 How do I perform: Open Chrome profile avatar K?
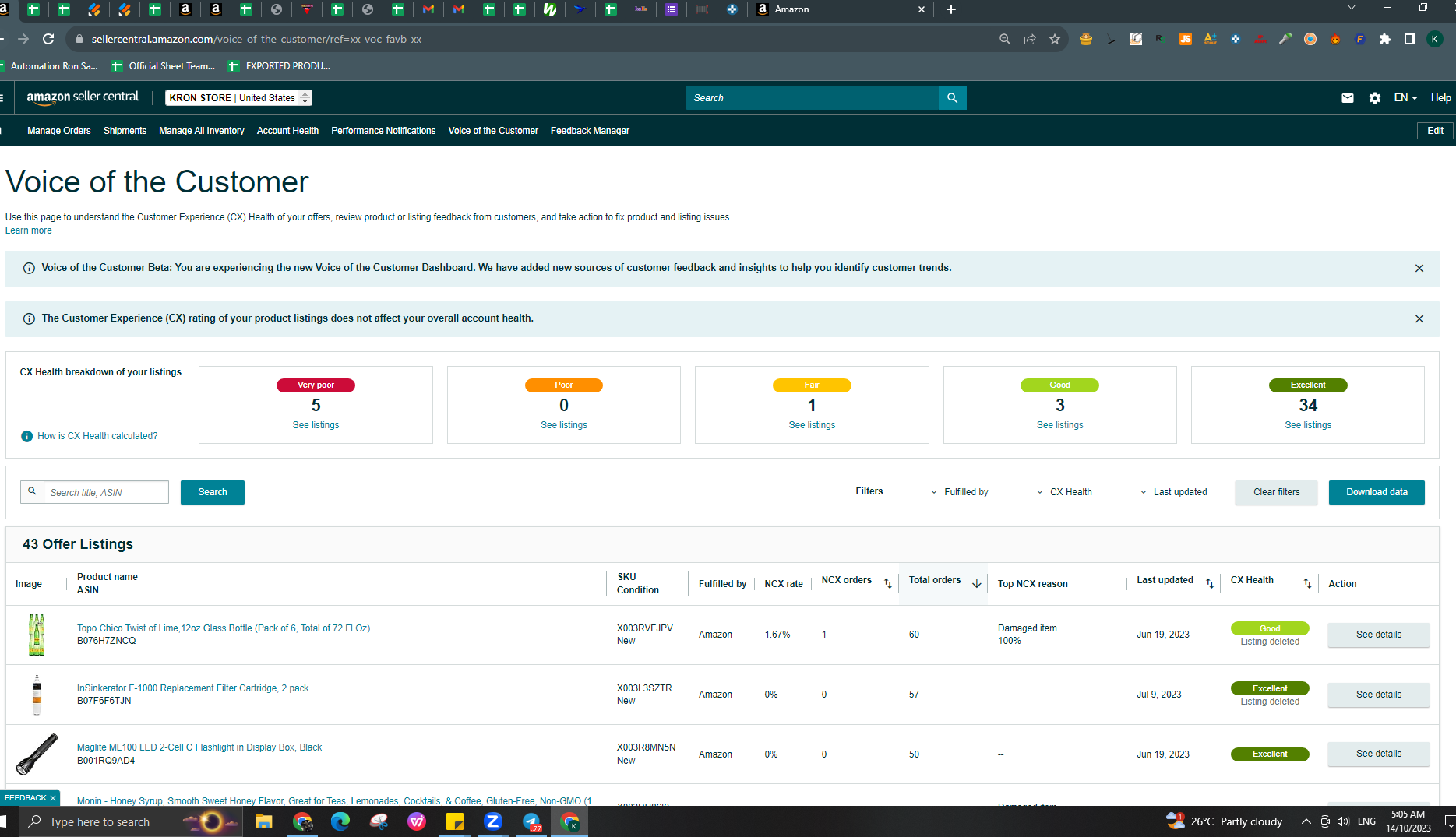click(1435, 39)
